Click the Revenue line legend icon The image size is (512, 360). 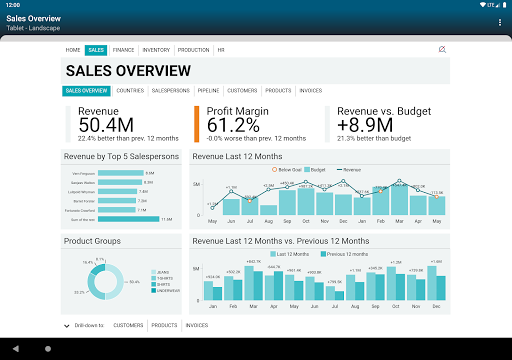tap(339, 170)
